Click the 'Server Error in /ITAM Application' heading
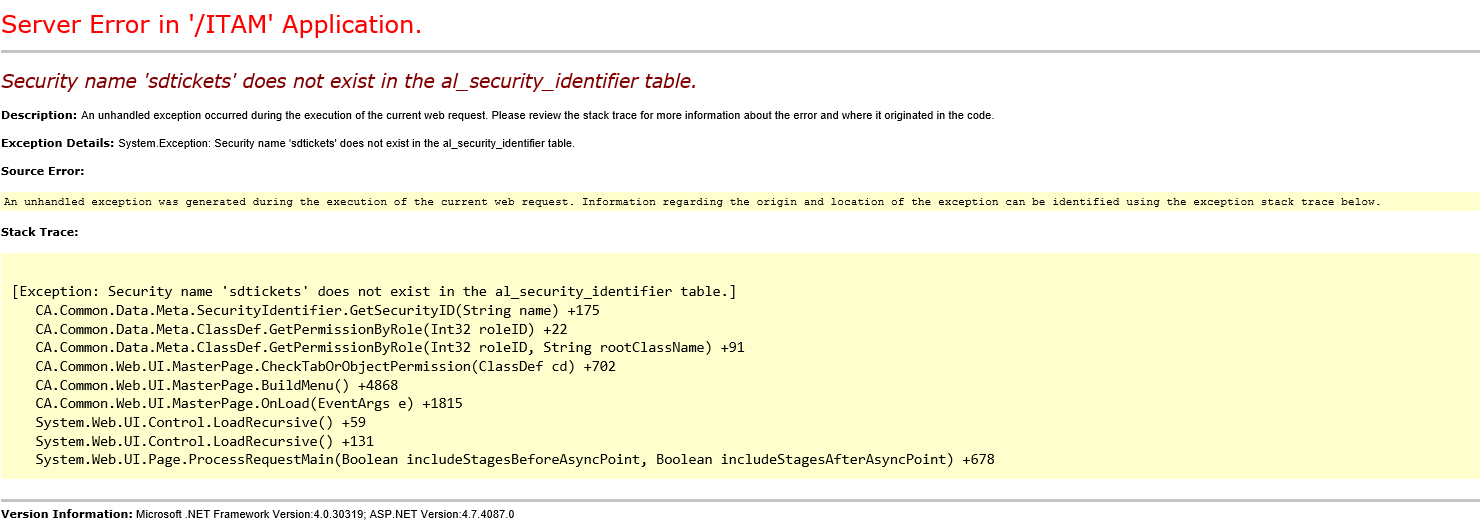Image resolution: width=1480 pixels, height=525 pixels. (x=212, y=26)
